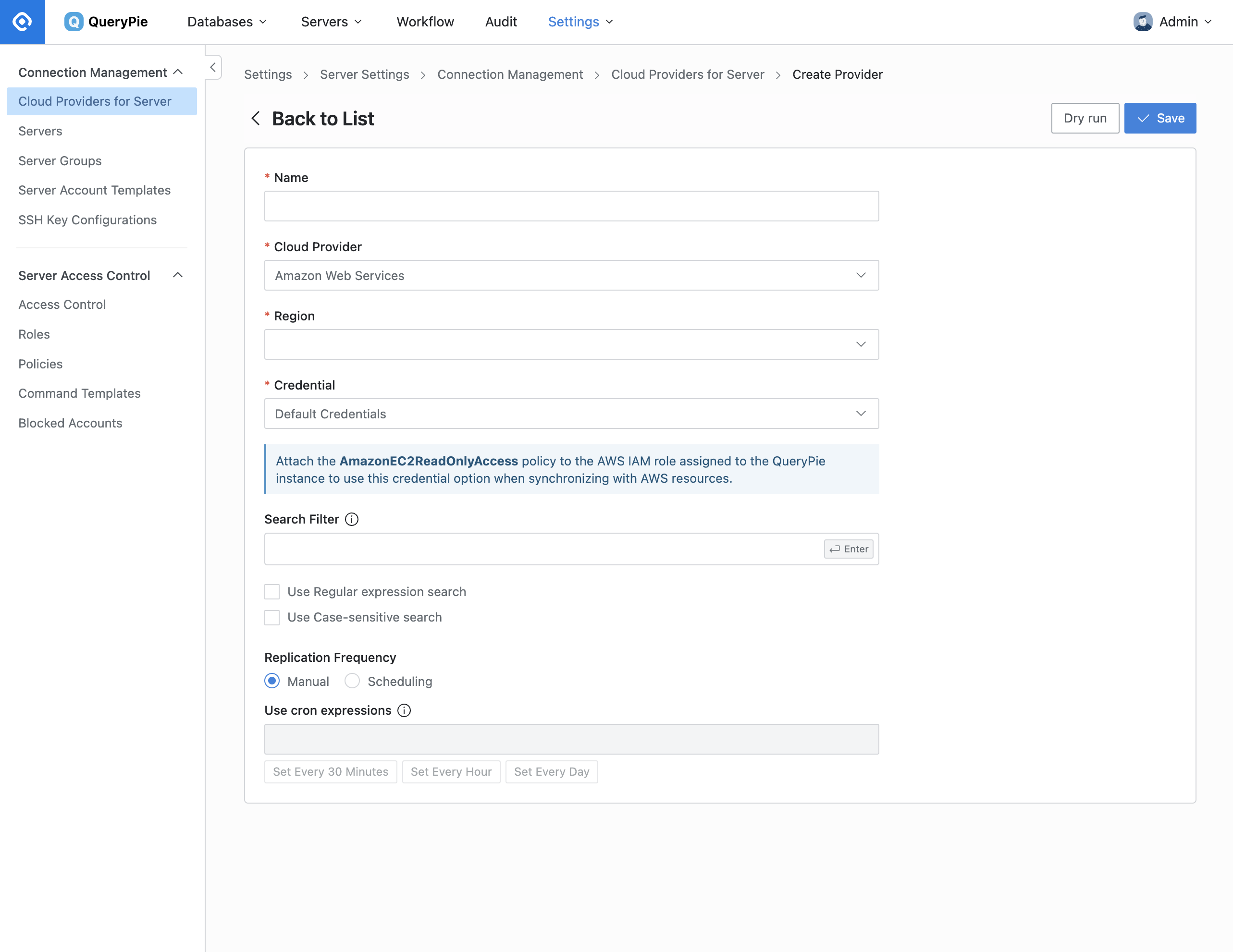The width and height of the screenshot is (1233, 952).
Task: Enable Use Regular expression search checkbox
Action: (x=272, y=592)
